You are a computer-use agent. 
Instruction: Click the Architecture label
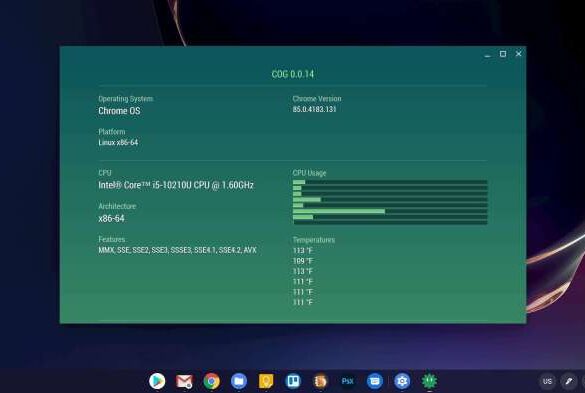click(117, 206)
